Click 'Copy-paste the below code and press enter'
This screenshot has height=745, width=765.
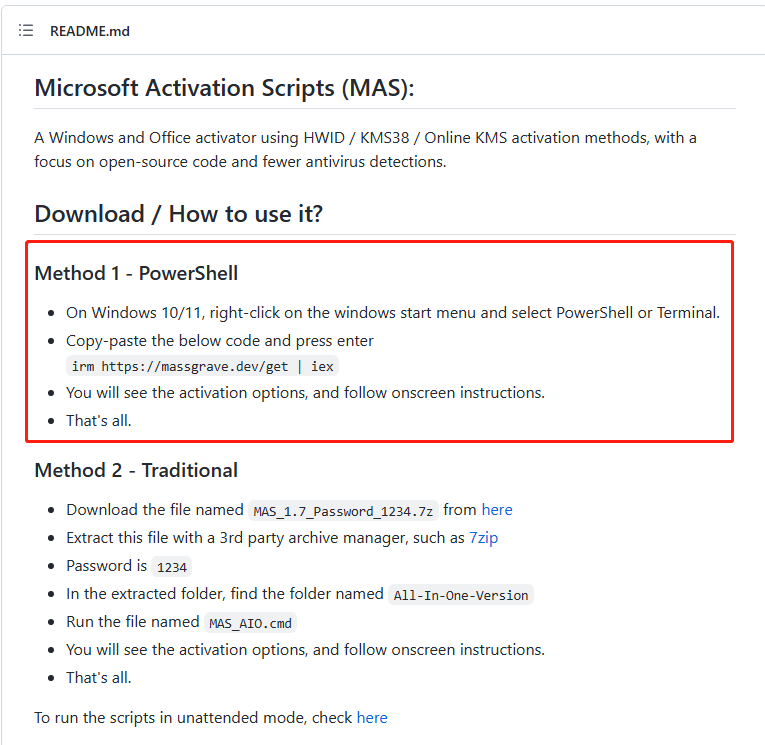[x=219, y=341]
